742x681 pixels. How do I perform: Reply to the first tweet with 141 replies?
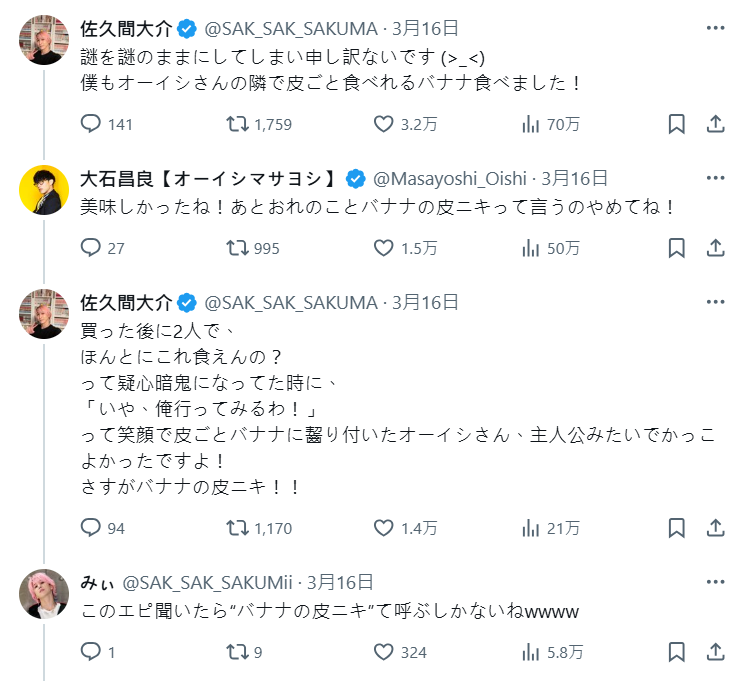pos(91,124)
